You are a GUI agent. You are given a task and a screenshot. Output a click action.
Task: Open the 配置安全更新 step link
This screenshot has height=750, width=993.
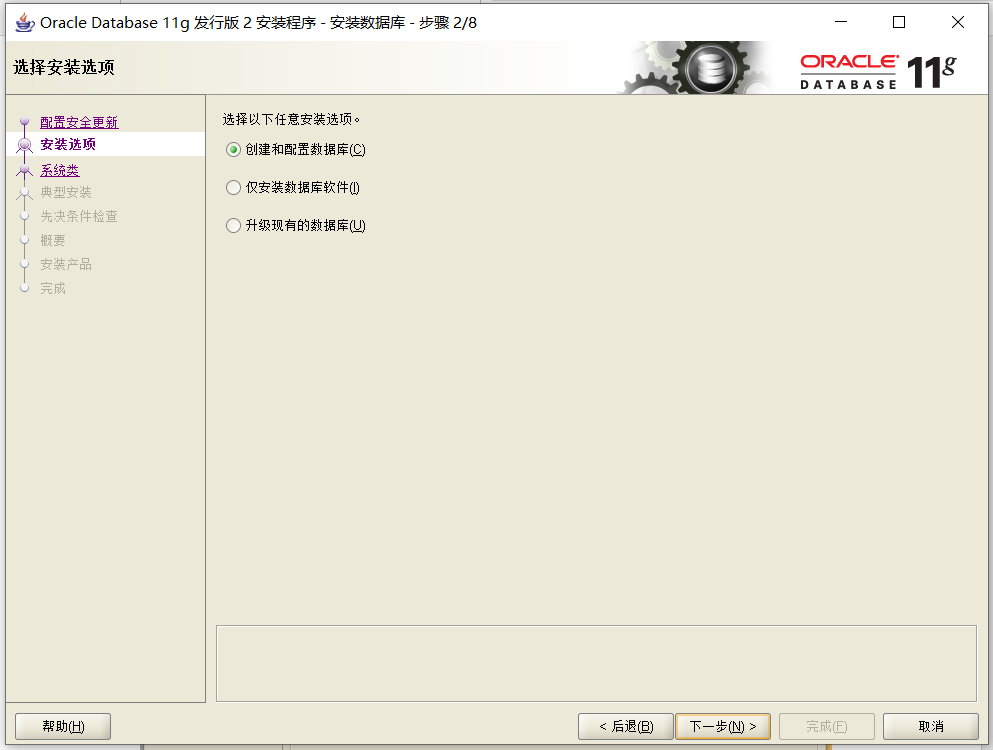(79, 122)
